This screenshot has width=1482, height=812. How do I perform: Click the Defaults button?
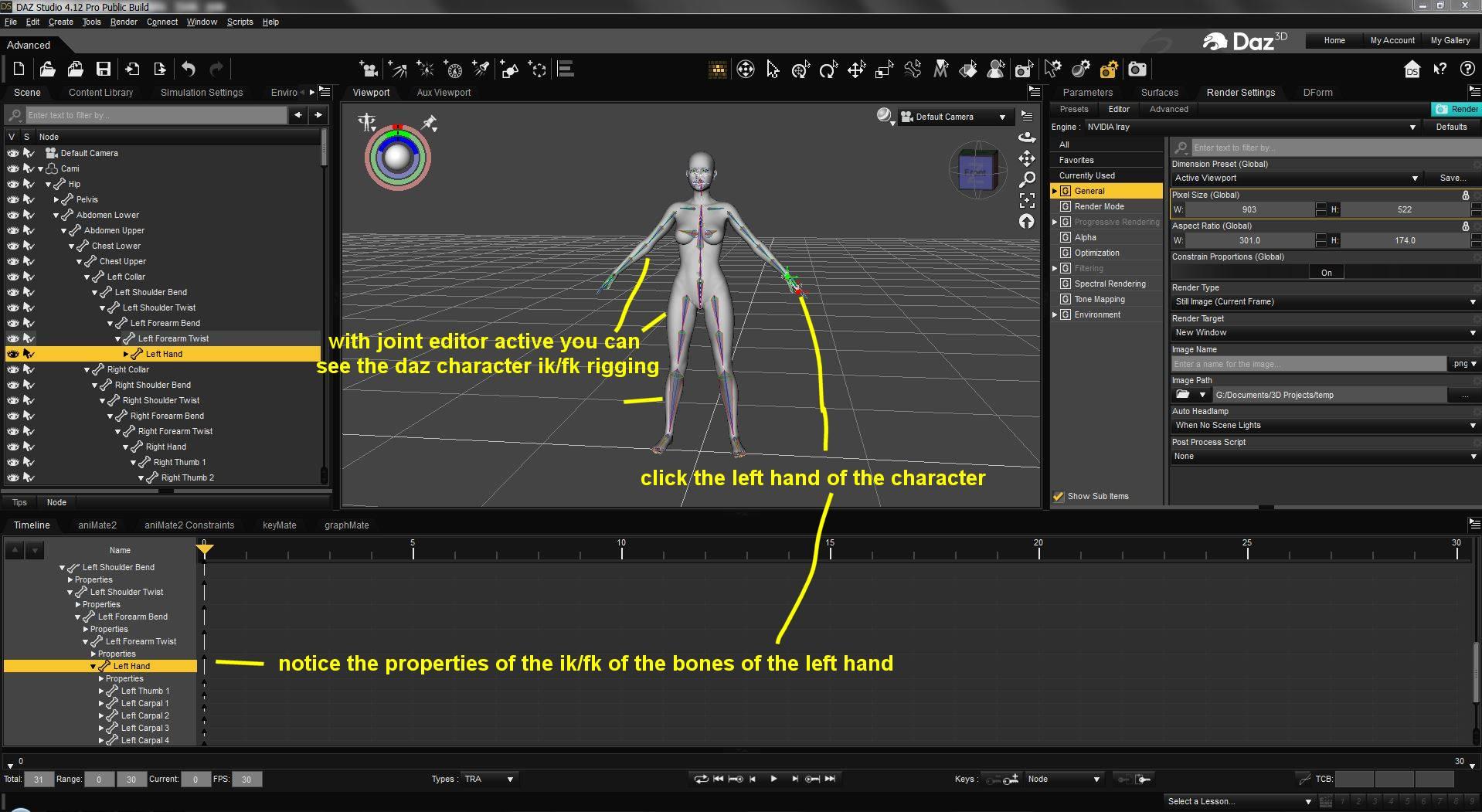(1451, 127)
